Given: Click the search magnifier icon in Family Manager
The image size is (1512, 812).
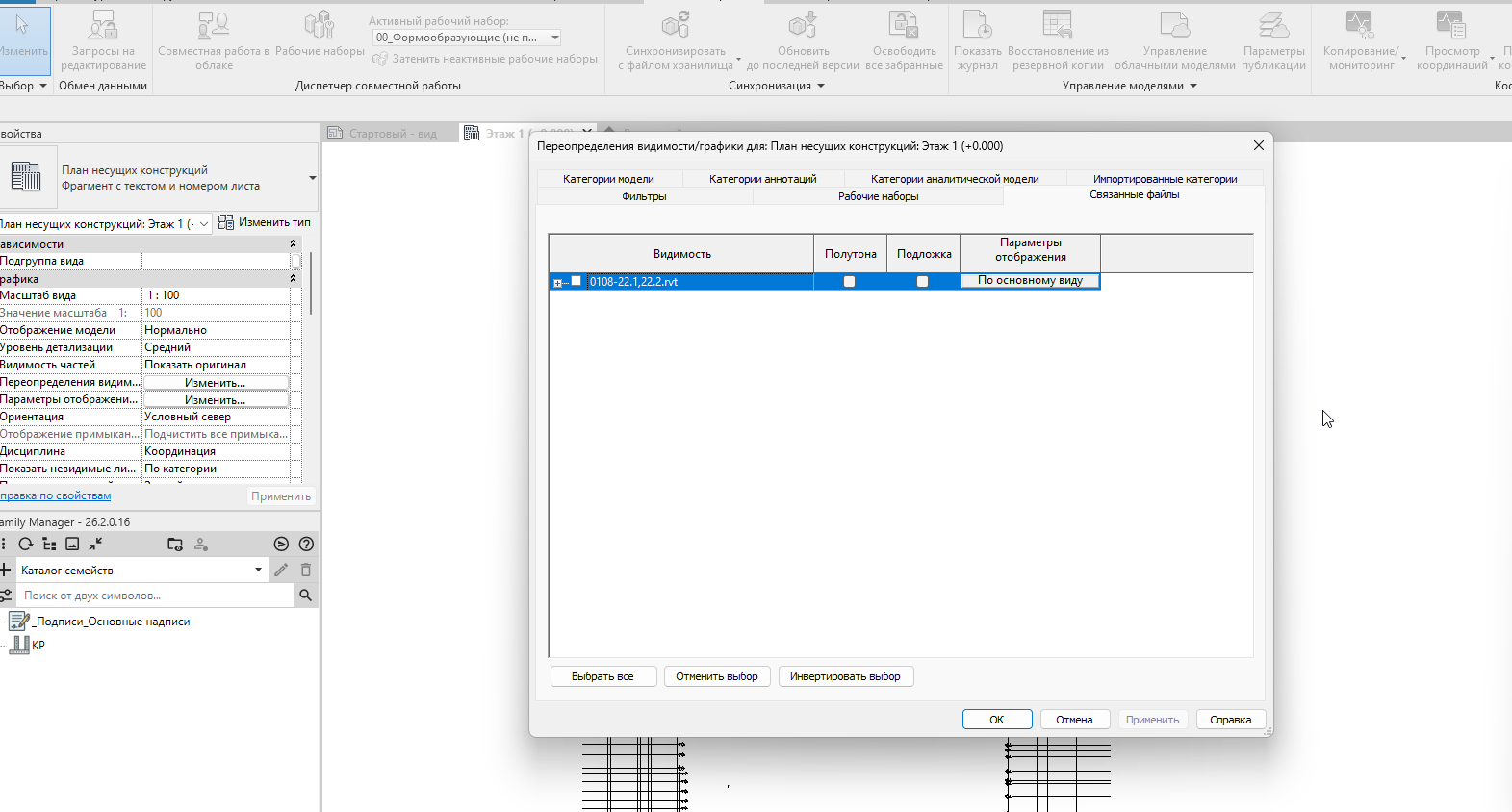Looking at the screenshot, I should coord(305,596).
